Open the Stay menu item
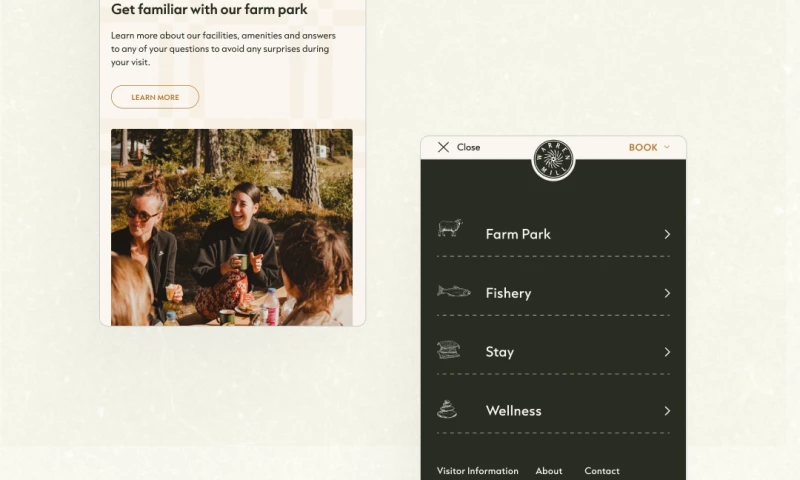 tap(553, 352)
